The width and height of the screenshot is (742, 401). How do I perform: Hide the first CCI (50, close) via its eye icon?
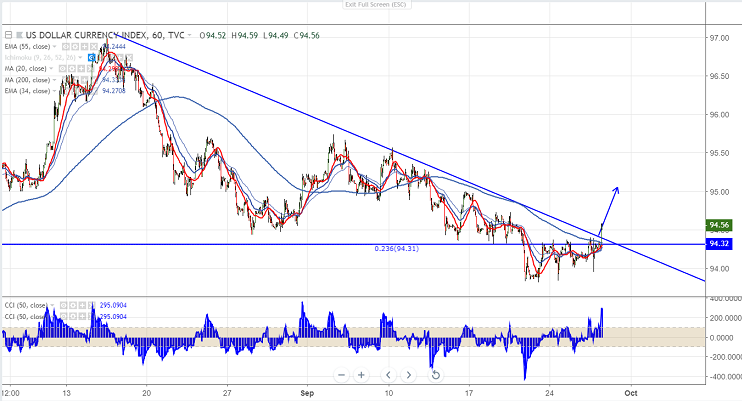click(x=64, y=305)
